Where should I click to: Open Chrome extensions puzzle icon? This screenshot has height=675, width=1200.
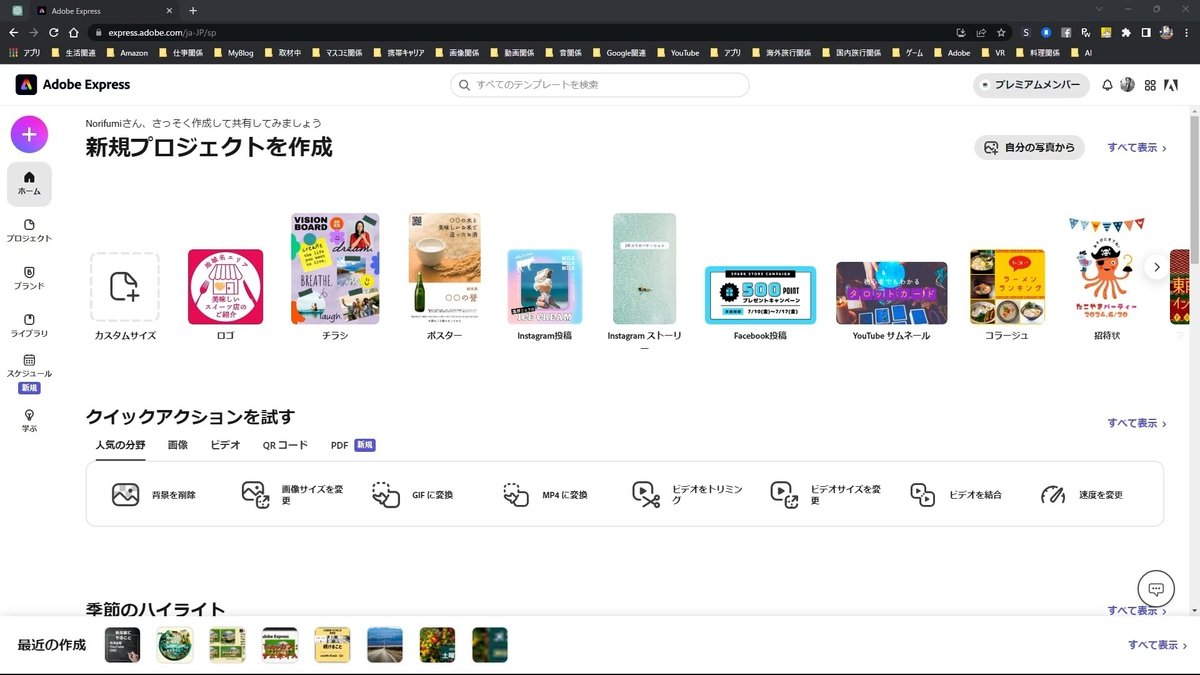click(1127, 32)
